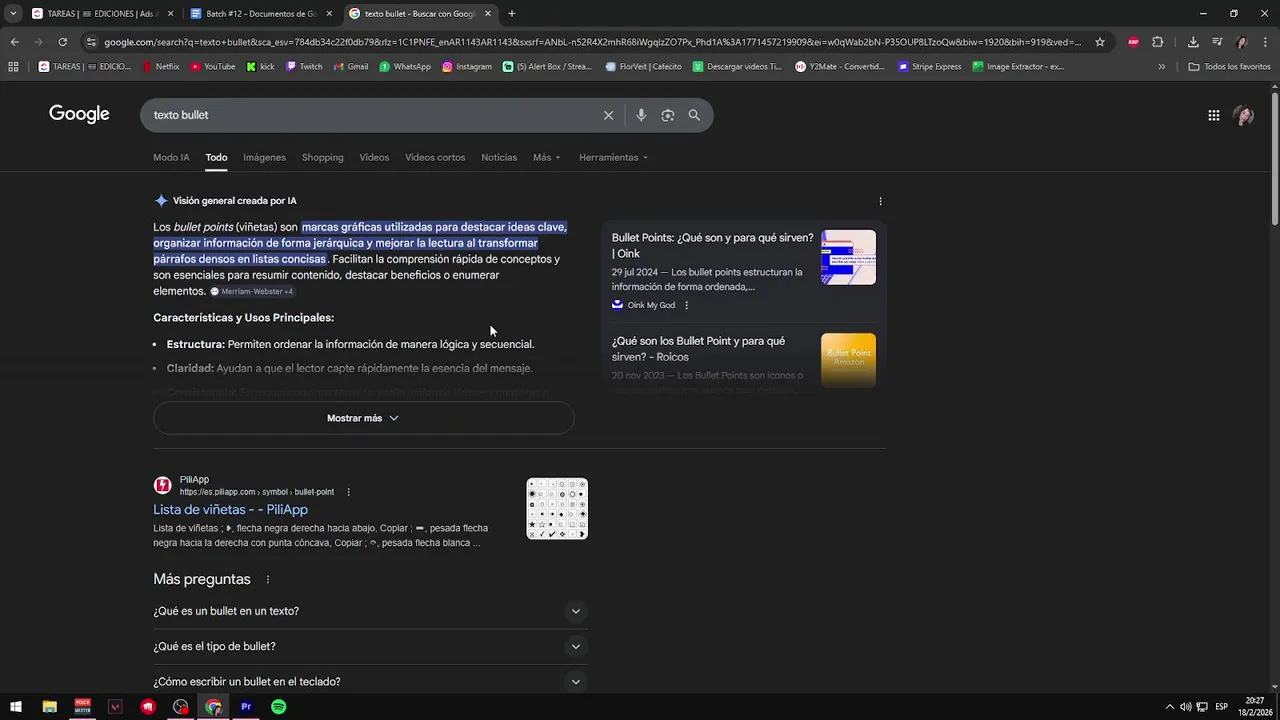Start a voice search with the microphone icon

pyautogui.click(x=641, y=115)
